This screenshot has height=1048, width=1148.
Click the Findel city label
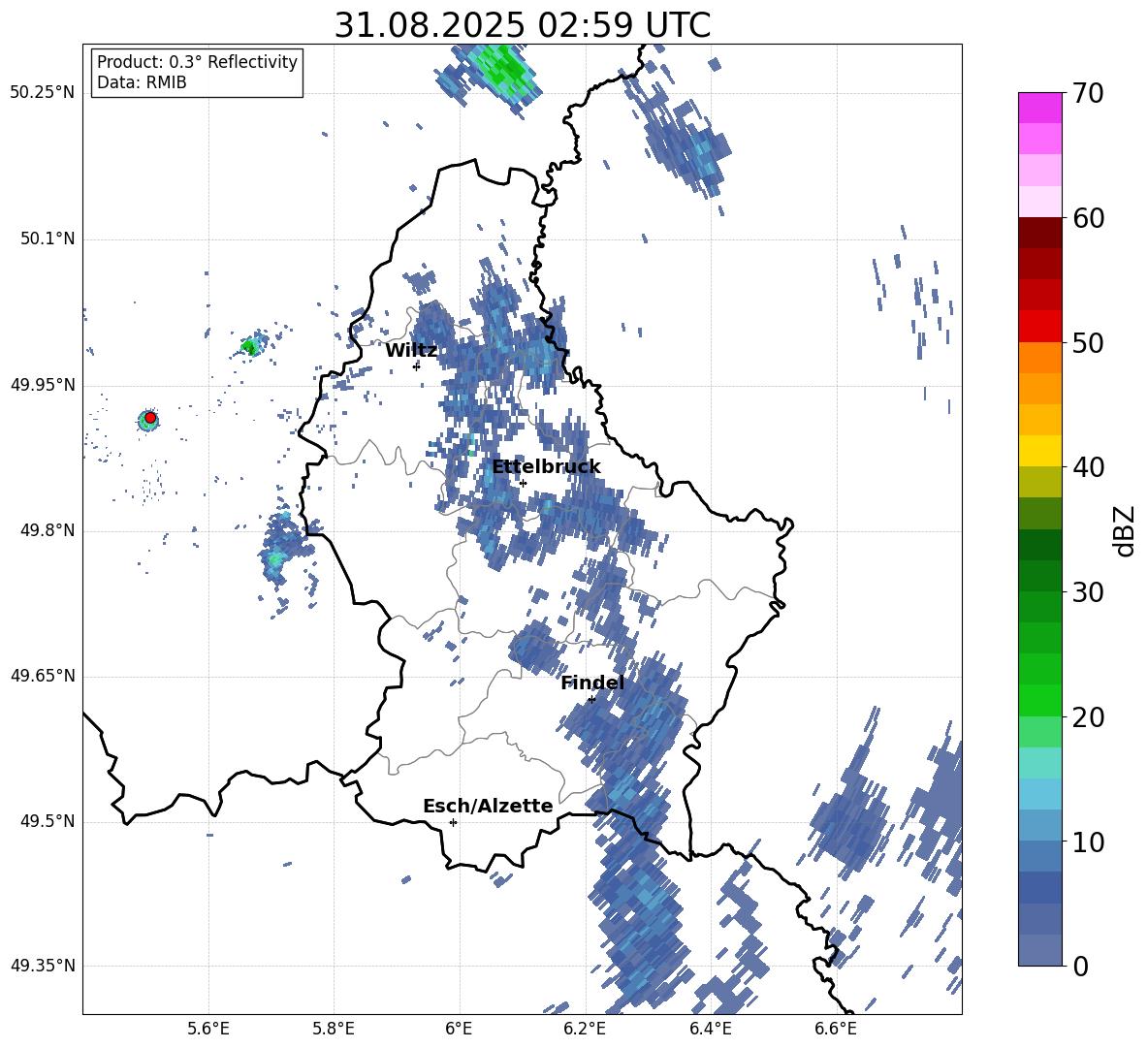[592, 683]
